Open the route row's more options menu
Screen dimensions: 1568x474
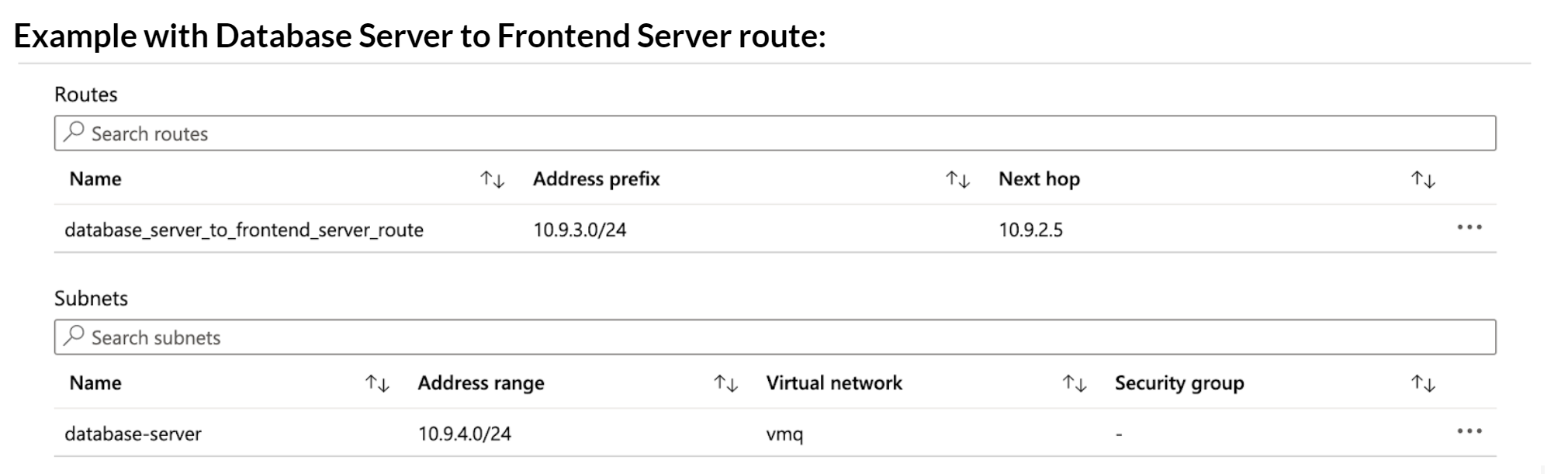[x=1469, y=227]
